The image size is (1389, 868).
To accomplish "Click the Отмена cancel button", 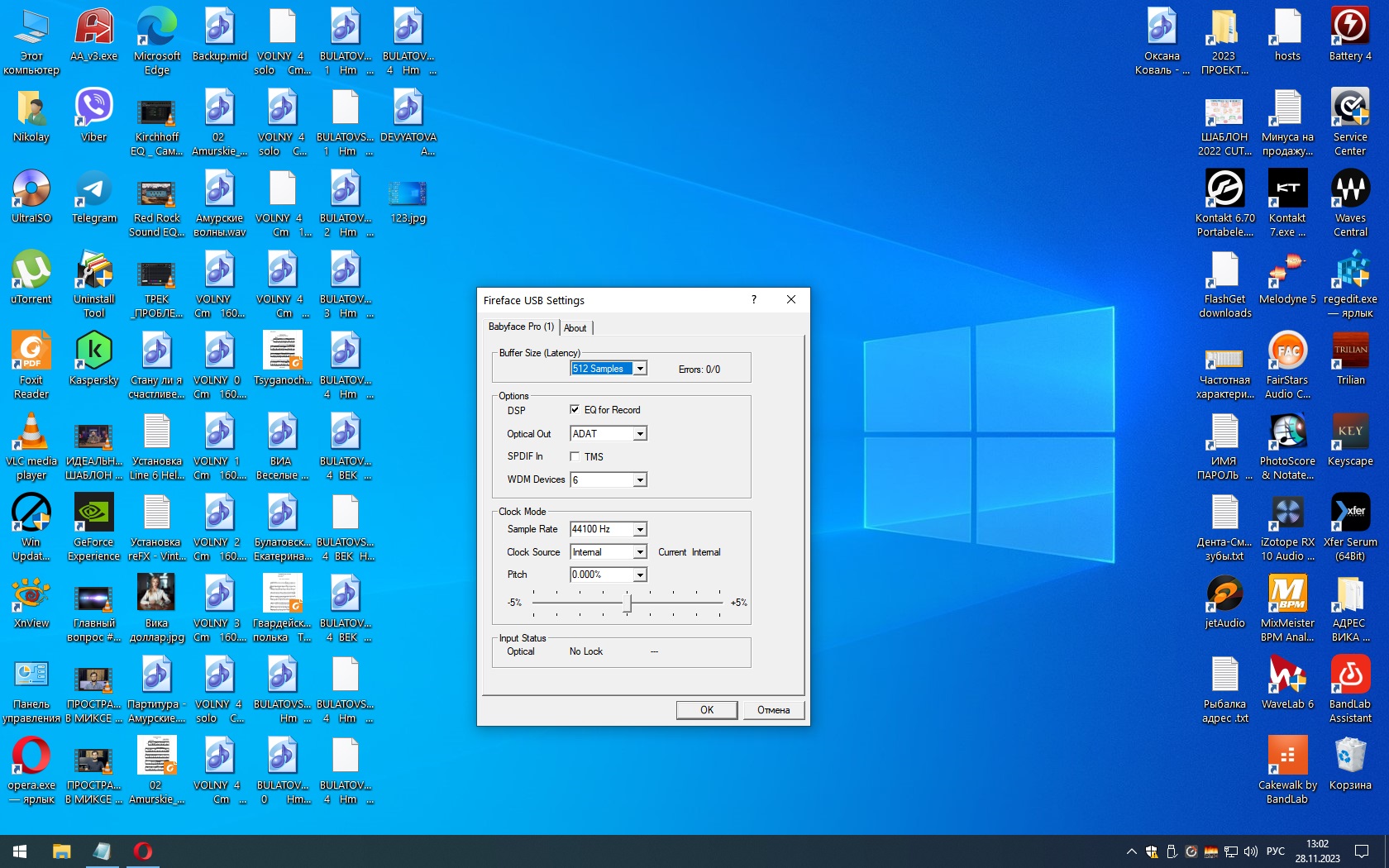I will (x=773, y=710).
